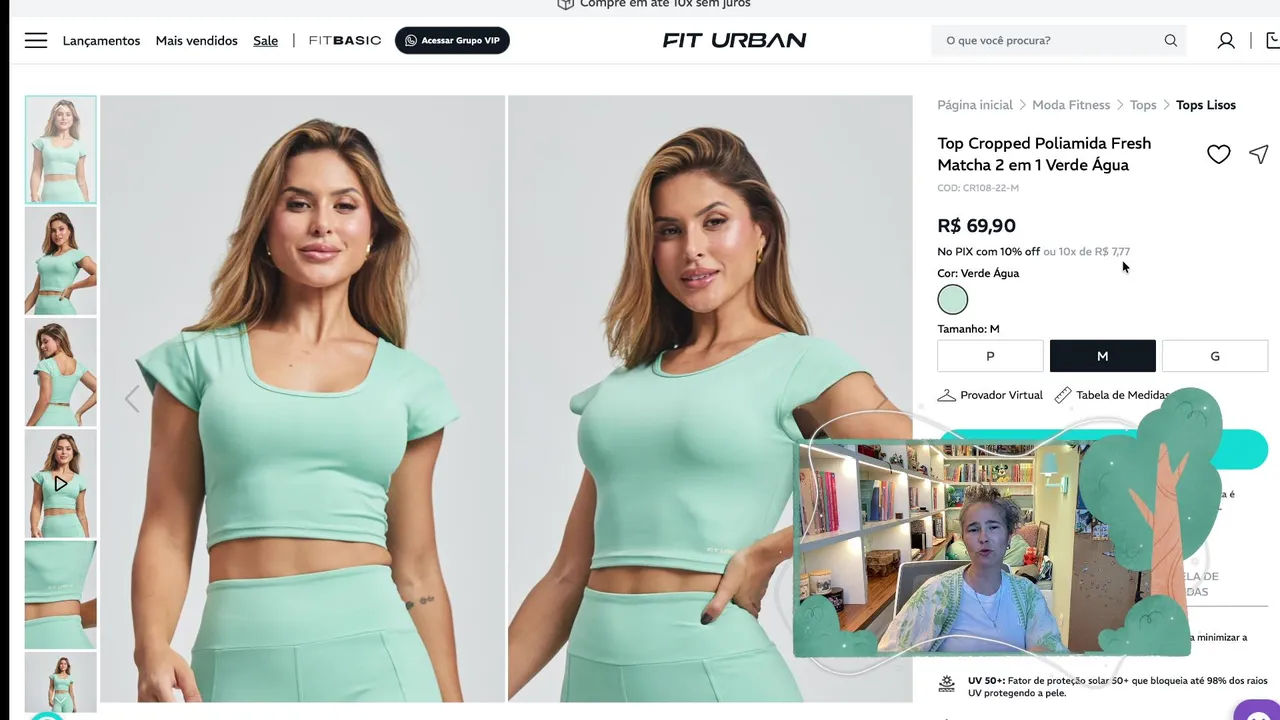Open Tabela de Medidas ruler icon
The height and width of the screenshot is (720, 1280).
tap(1063, 395)
